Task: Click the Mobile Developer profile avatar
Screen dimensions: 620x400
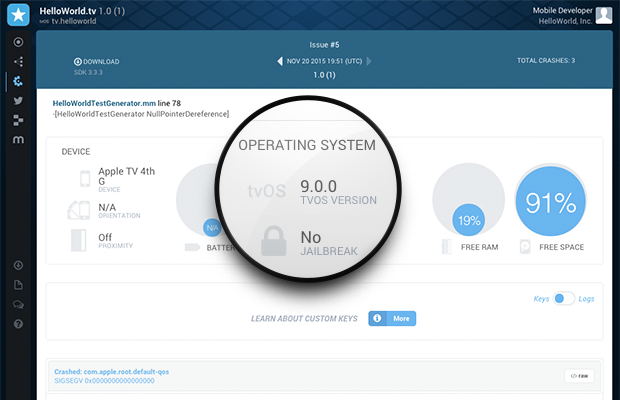Action: click(x=604, y=15)
